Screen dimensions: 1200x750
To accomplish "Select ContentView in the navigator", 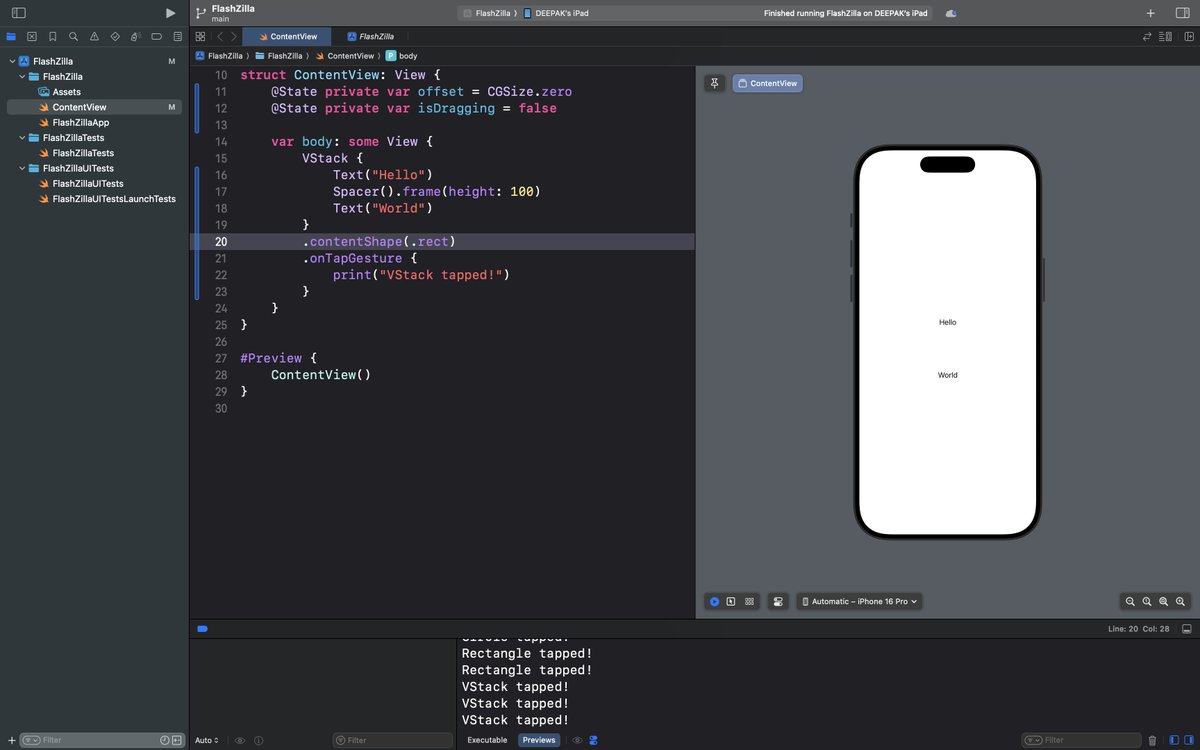I will pyautogui.click(x=94, y=107).
